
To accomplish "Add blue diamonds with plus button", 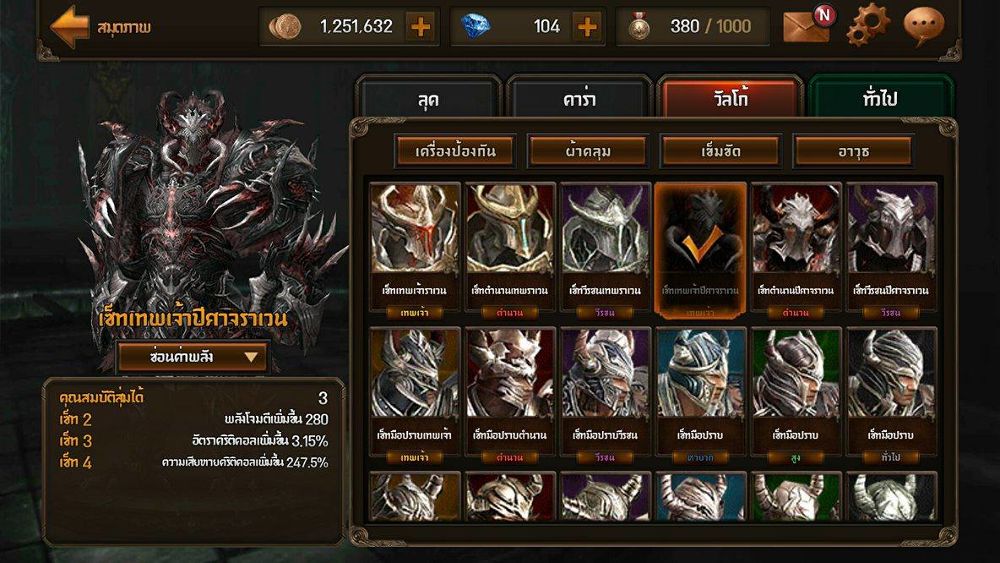I will coord(587,27).
